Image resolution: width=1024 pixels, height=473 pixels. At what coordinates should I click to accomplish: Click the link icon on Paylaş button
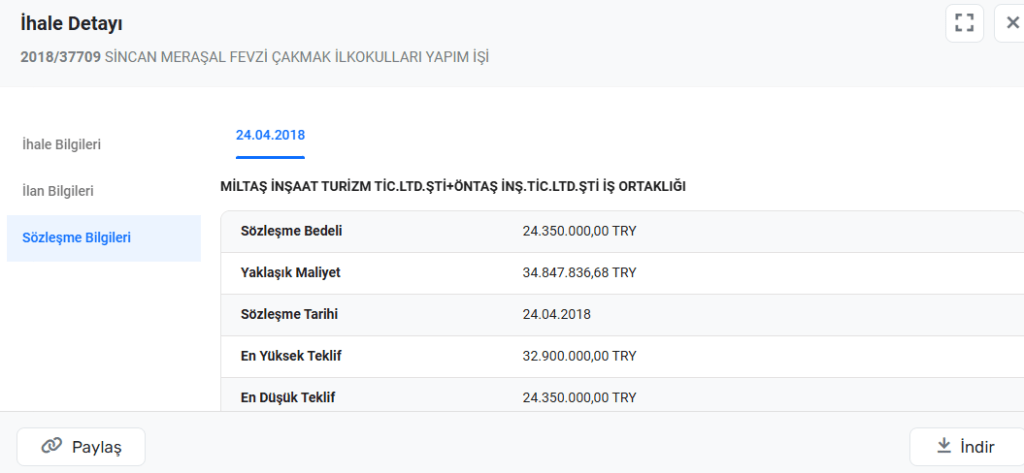coord(51,447)
